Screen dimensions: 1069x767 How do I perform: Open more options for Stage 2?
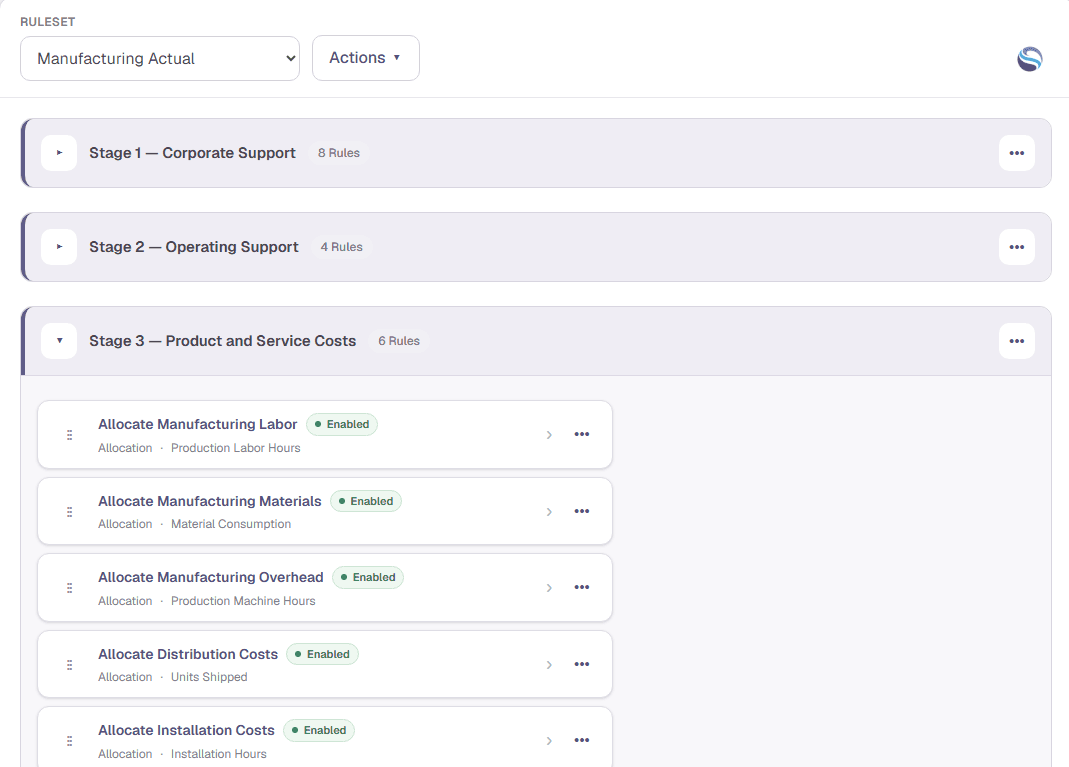[x=1017, y=247]
